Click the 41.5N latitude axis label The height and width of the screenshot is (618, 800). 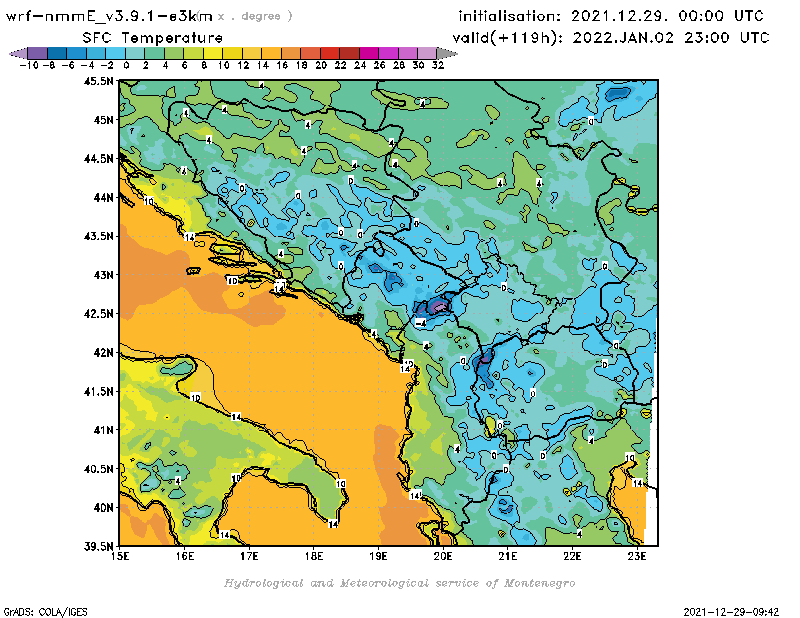click(x=98, y=391)
